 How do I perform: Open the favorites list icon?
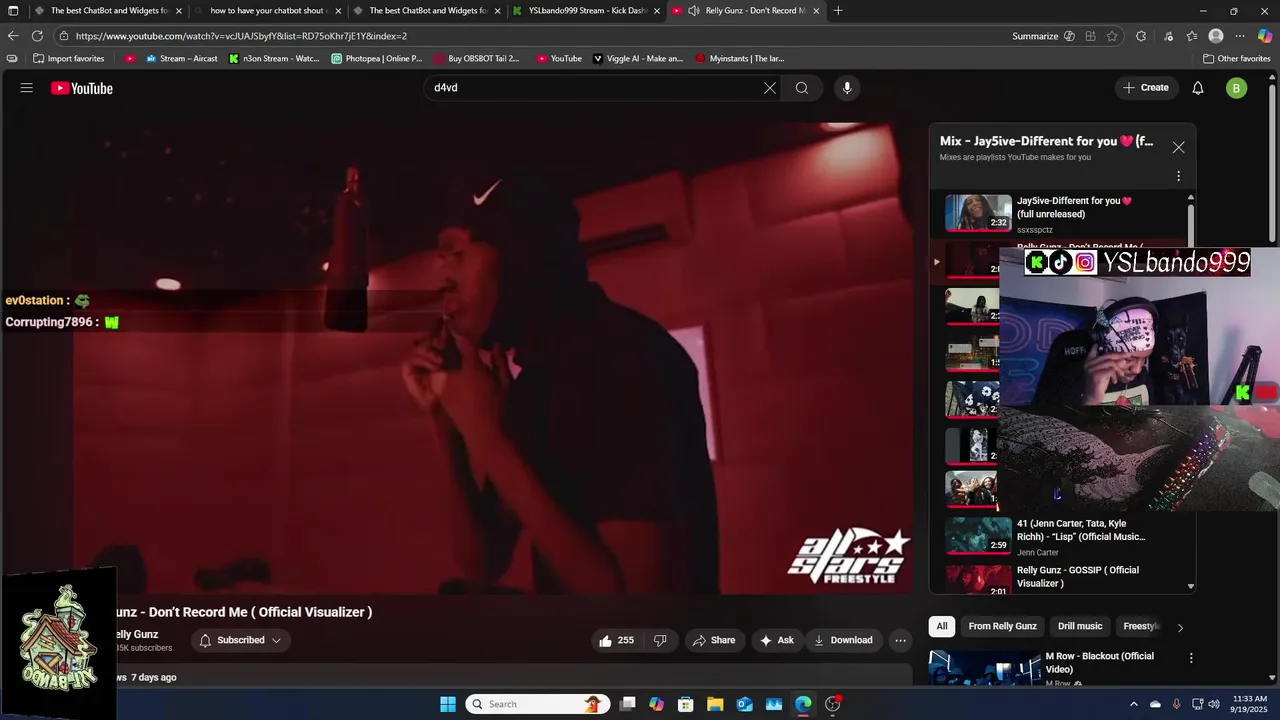click(x=1192, y=36)
